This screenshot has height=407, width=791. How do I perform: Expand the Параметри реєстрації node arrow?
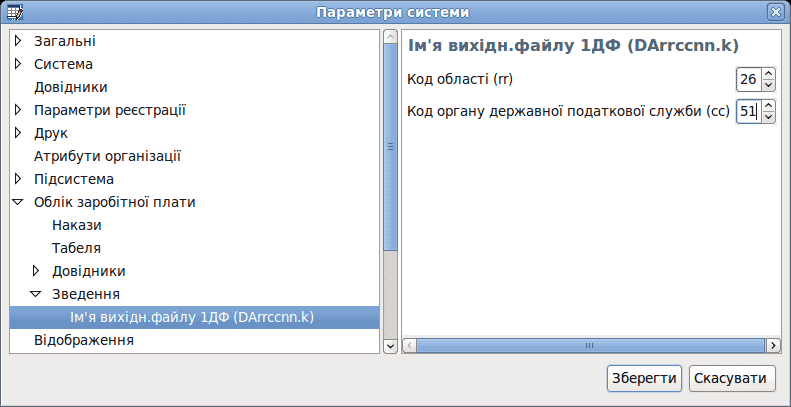19,110
